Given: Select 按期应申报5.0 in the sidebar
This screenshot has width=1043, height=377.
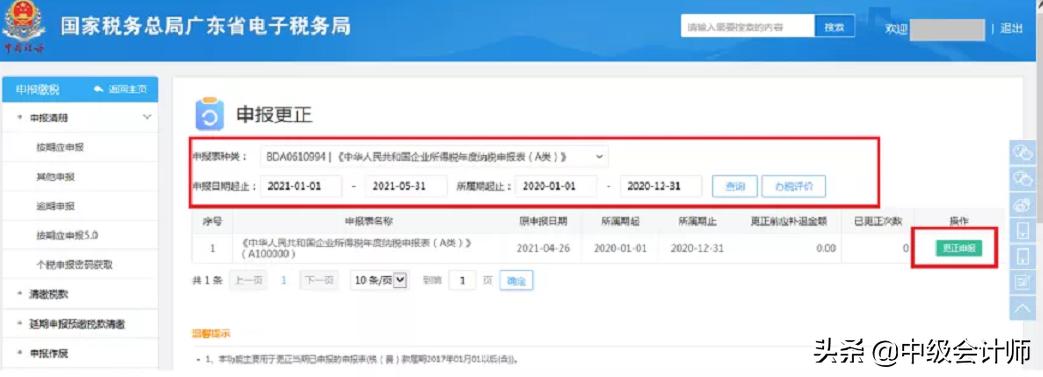Looking at the screenshot, I should (67, 235).
